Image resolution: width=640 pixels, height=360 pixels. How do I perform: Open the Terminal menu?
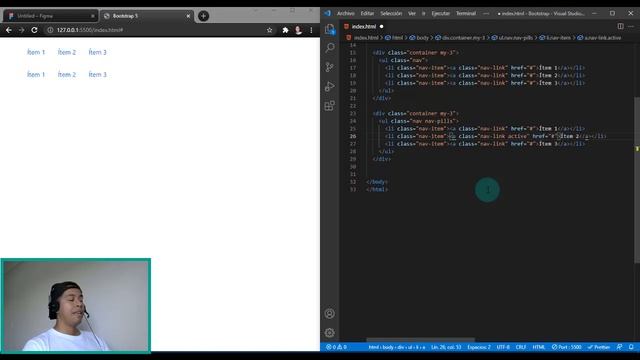tap(466, 13)
